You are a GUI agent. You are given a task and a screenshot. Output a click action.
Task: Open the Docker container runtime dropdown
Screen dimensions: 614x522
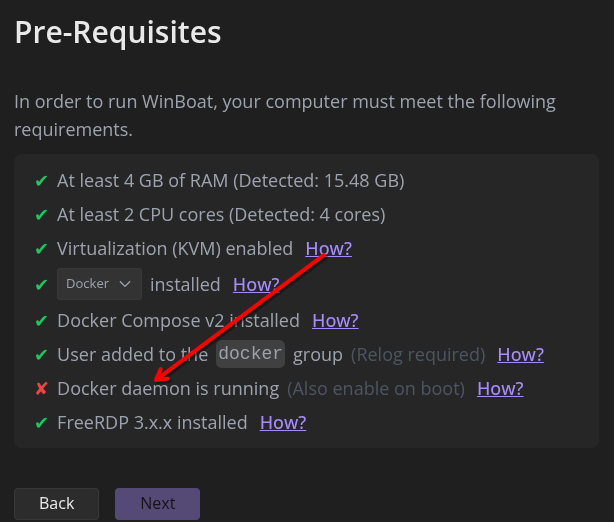pos(99,284)
